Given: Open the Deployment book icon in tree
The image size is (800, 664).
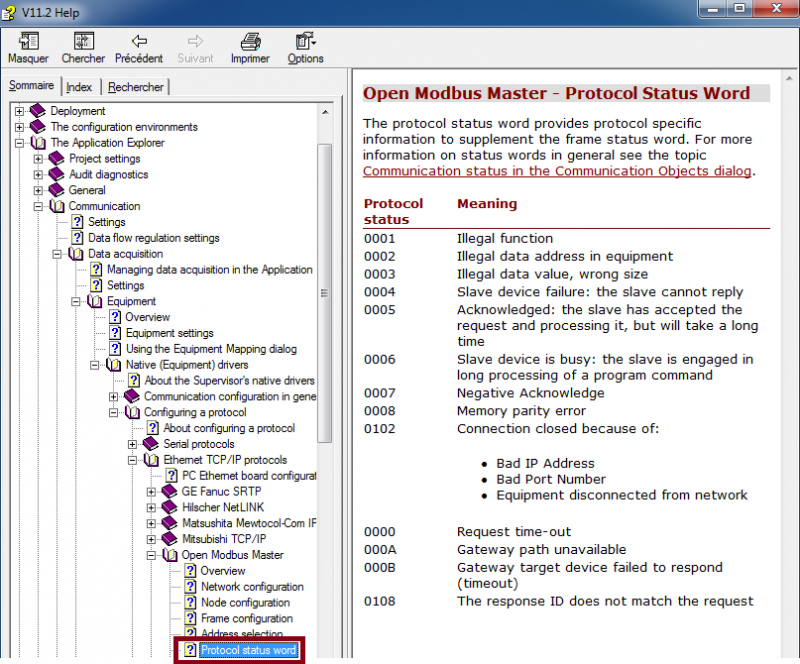Looking at the screenshot, I should coord(38,111).
